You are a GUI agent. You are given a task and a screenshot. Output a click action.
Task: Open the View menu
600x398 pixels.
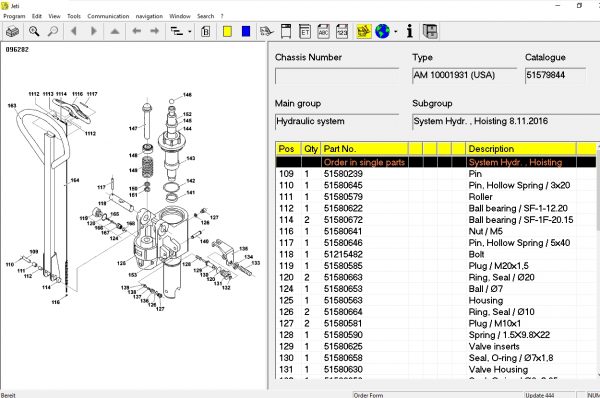(54, 16)
